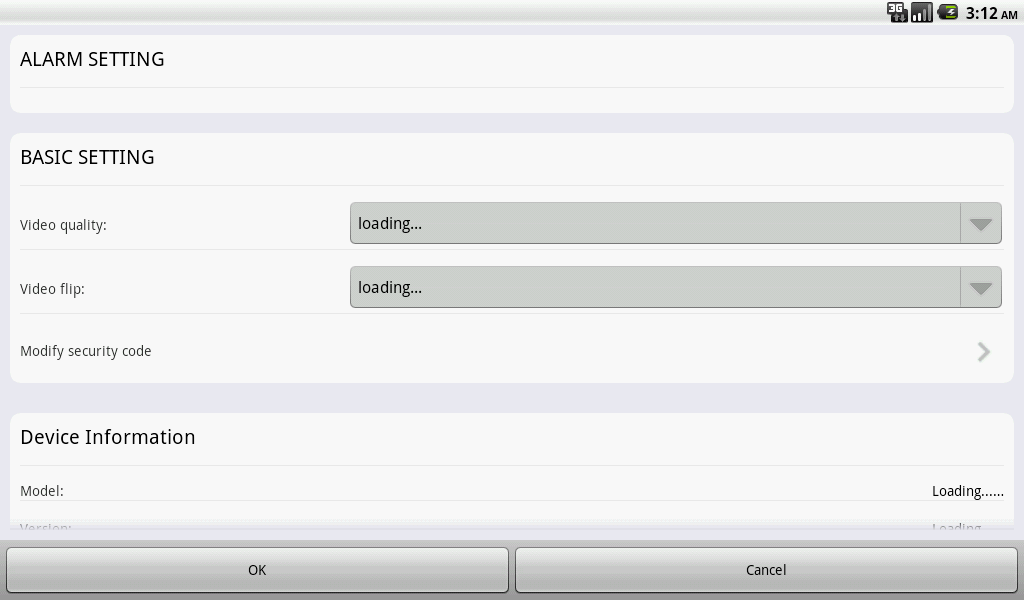Tap the Model row Loading text
The height and width of the screenshot is (600, 1024).
pos(968,491)
